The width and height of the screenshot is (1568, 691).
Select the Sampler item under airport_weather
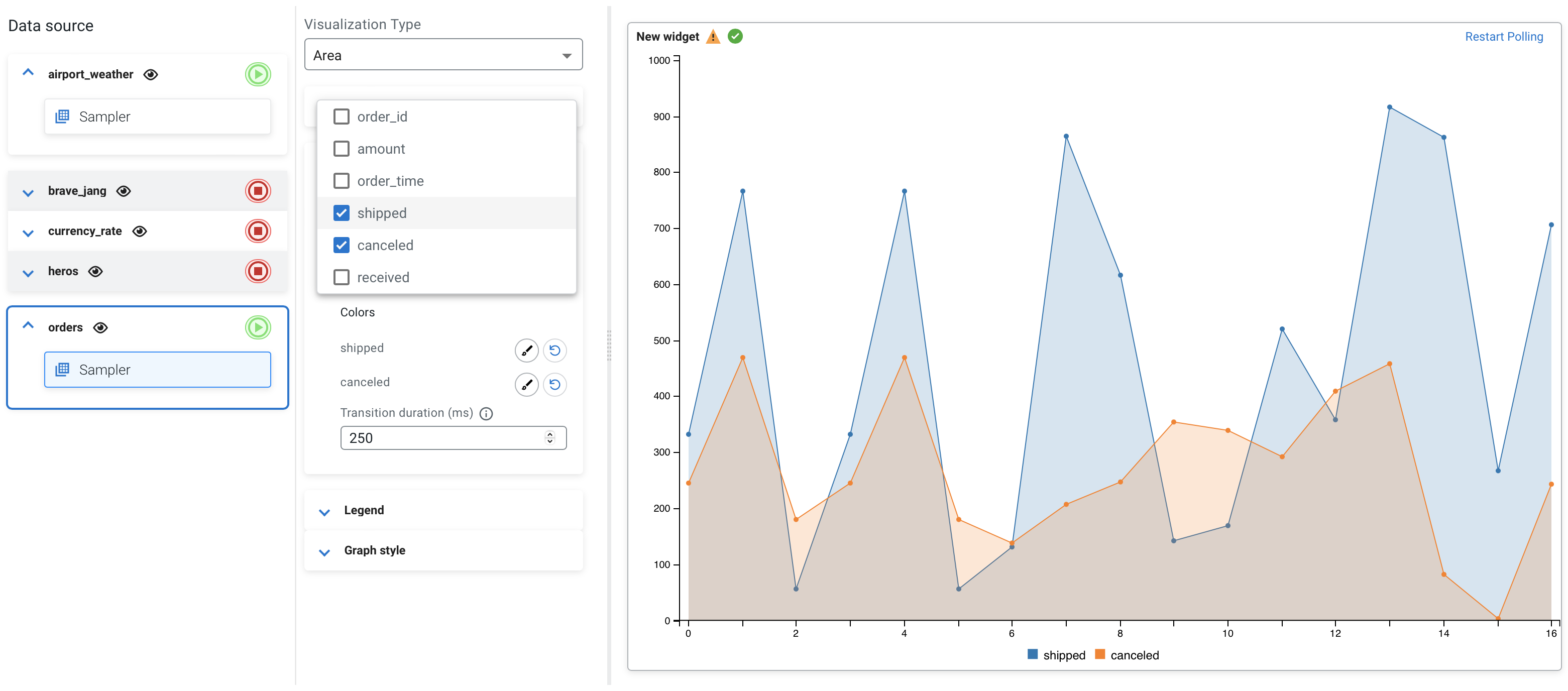point(157,117)
